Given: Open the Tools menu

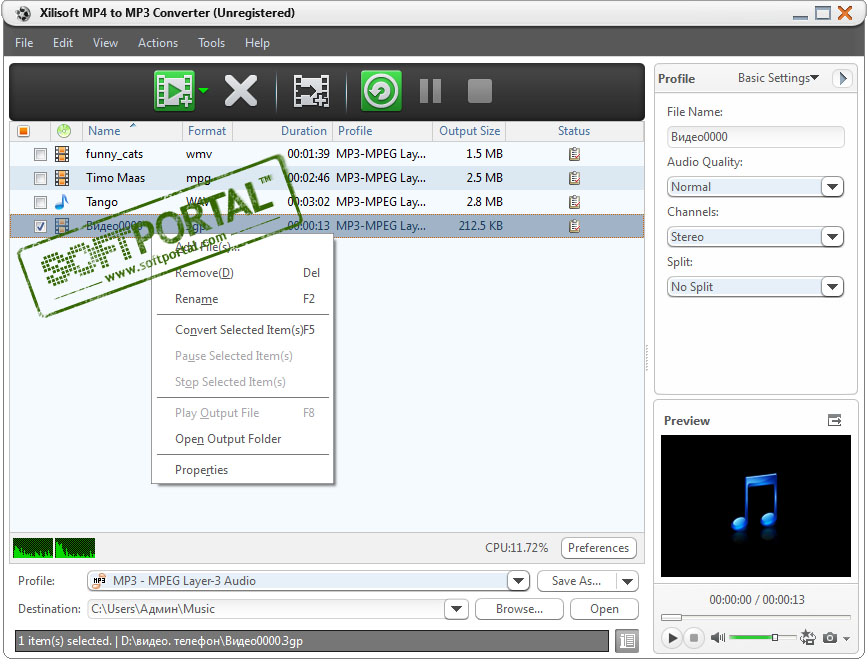Looking at the screenshot, I should pyautogui.click(x=211, y=43).
